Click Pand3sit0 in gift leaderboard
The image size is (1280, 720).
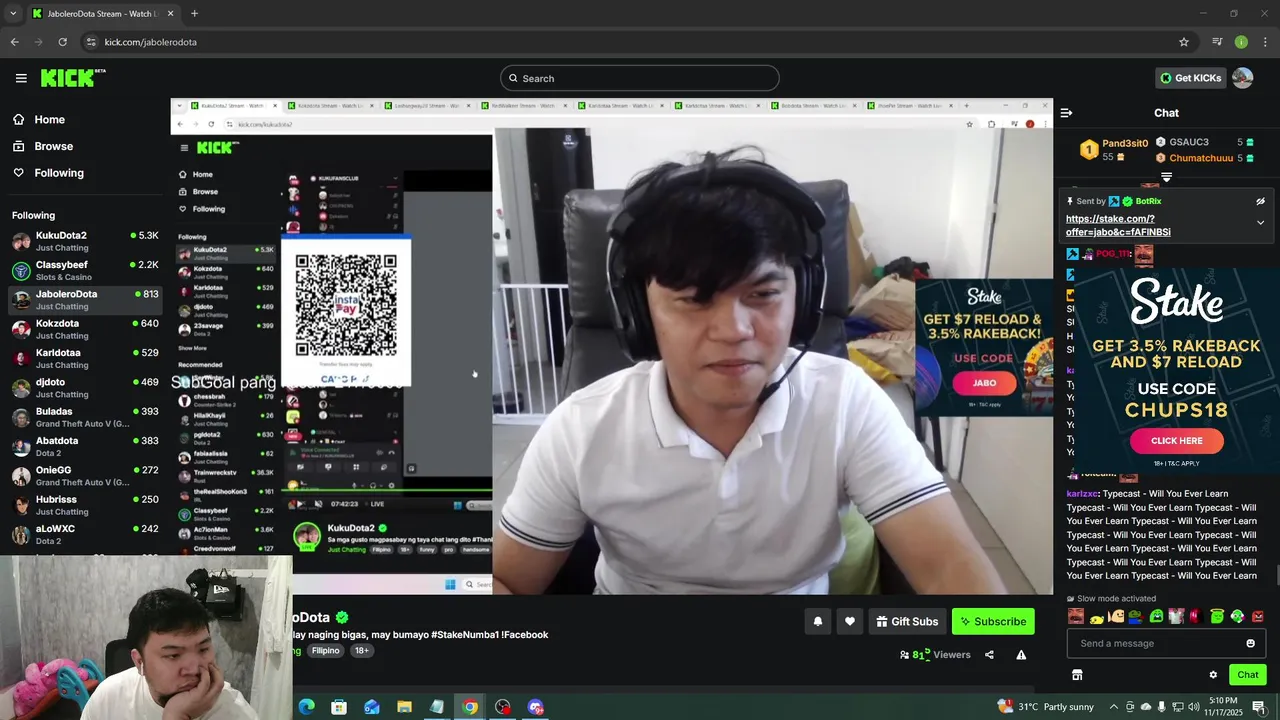[1125, 143]
